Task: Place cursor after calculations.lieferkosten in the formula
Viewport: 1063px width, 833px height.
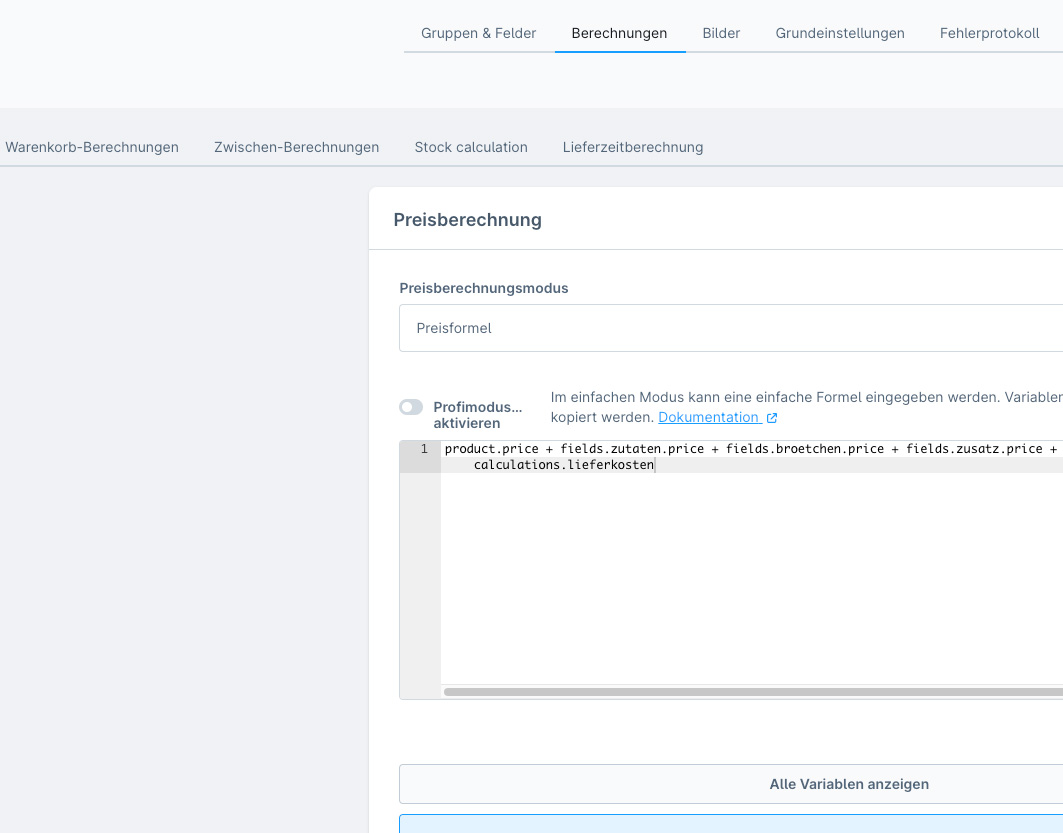Action: [654, 465]
